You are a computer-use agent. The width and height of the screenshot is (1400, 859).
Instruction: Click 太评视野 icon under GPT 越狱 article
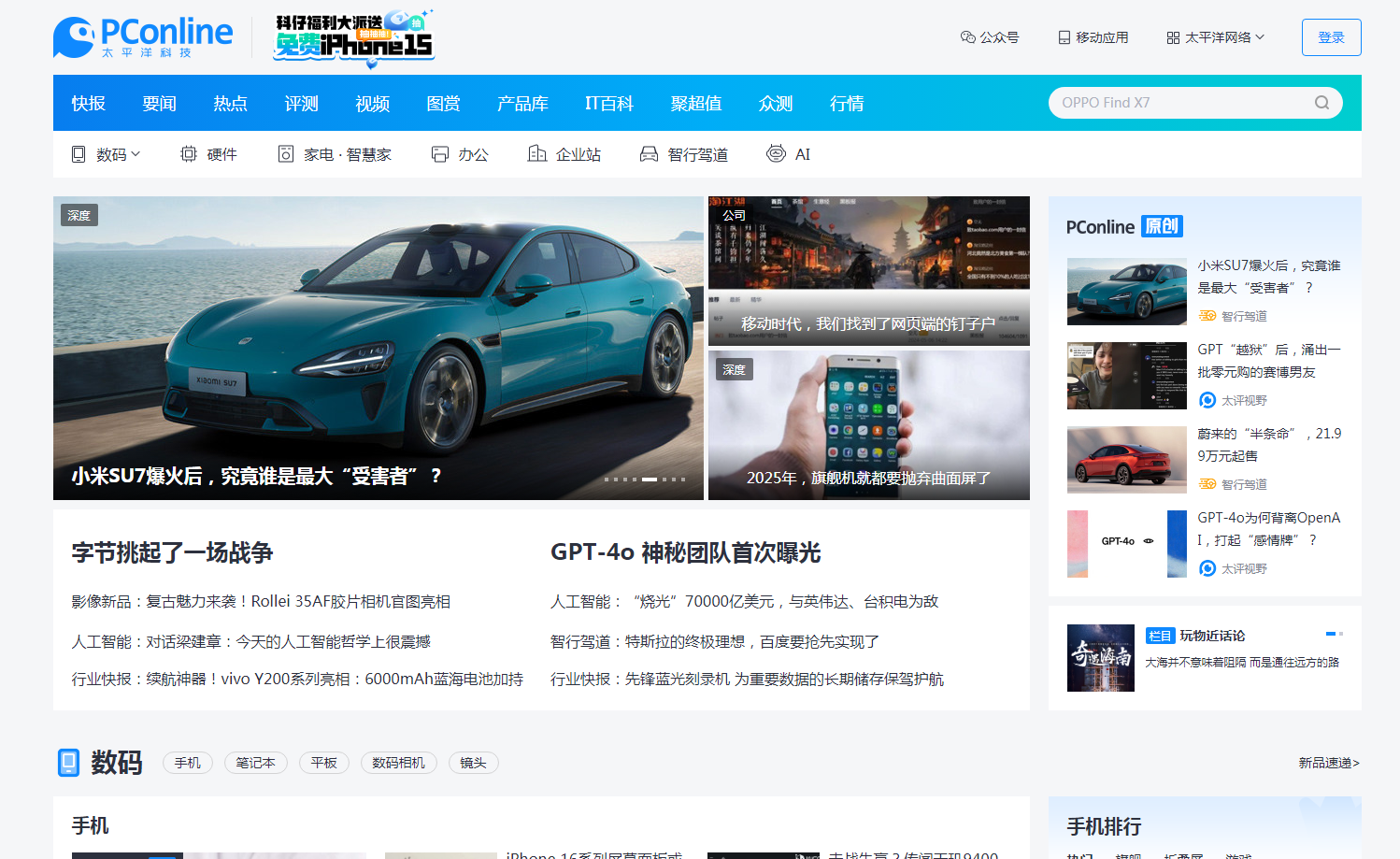click(1207, 400)
